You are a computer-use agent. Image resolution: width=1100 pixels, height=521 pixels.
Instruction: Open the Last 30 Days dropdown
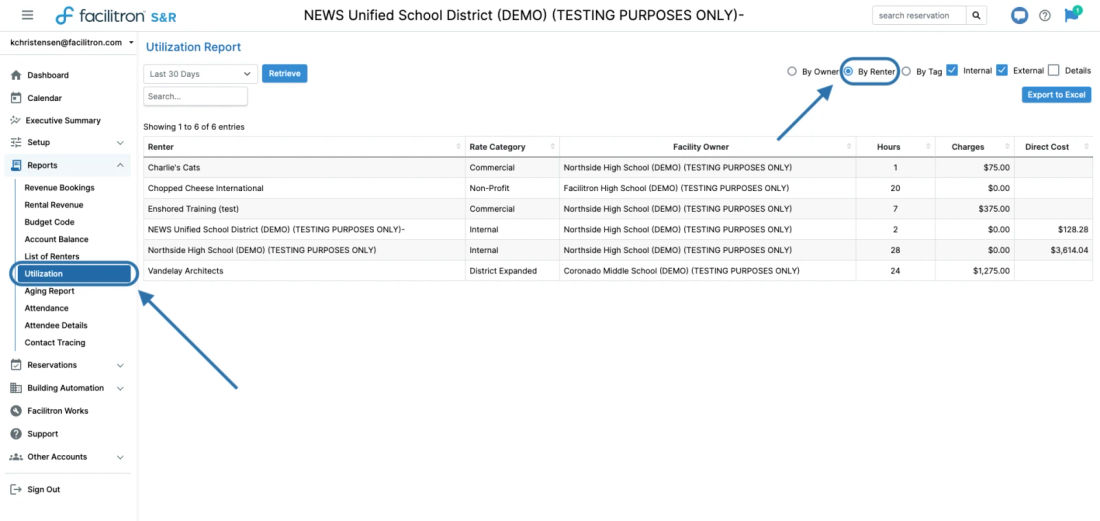tap(201, 74)
